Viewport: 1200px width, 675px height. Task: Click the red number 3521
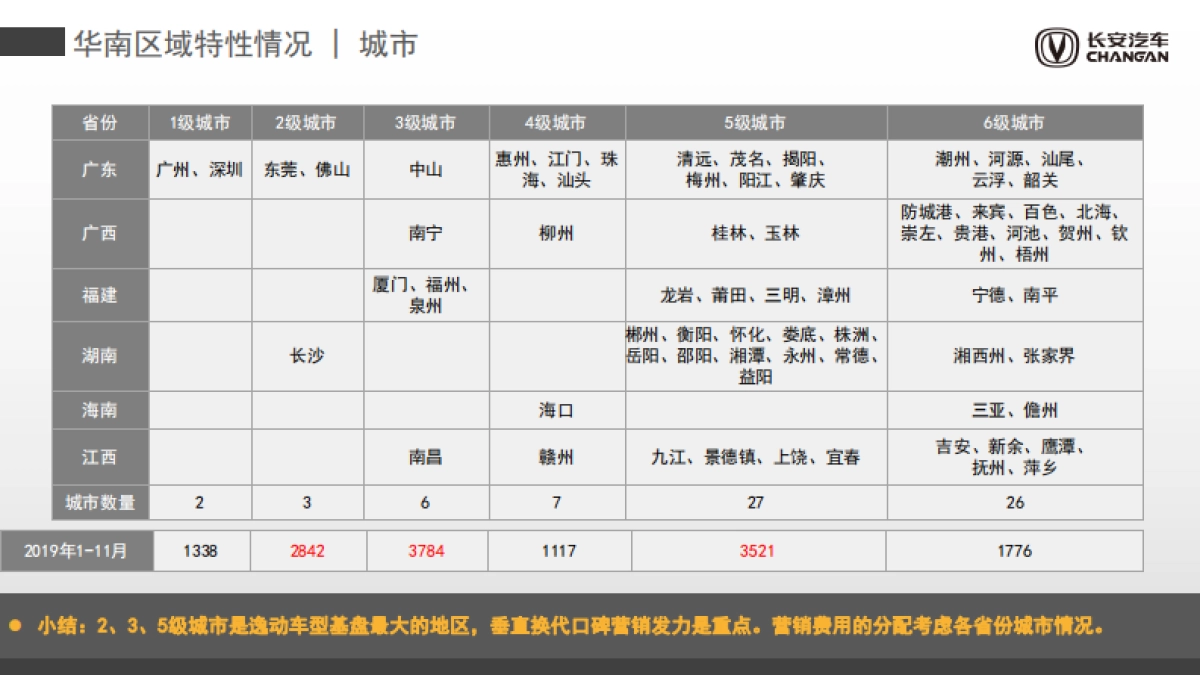tap(755, 550)
